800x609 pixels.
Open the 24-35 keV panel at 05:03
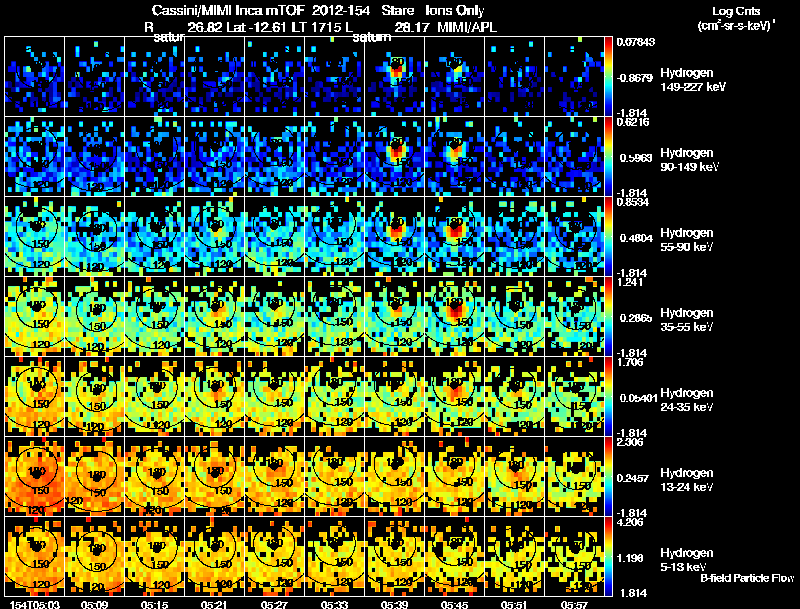click(x=35, y=397)
